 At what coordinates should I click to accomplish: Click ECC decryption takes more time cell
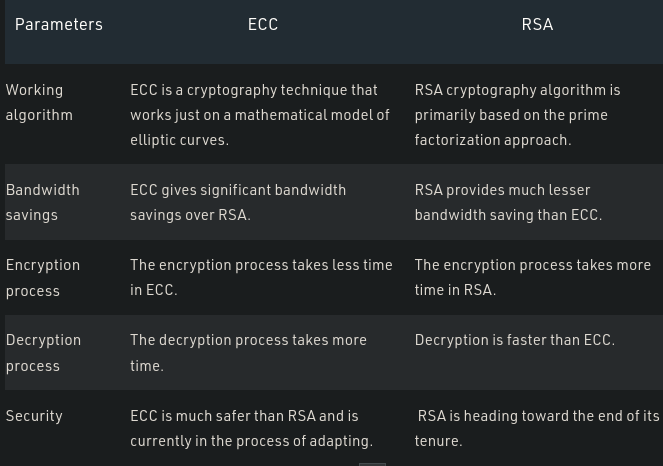(x=248, y=353)
